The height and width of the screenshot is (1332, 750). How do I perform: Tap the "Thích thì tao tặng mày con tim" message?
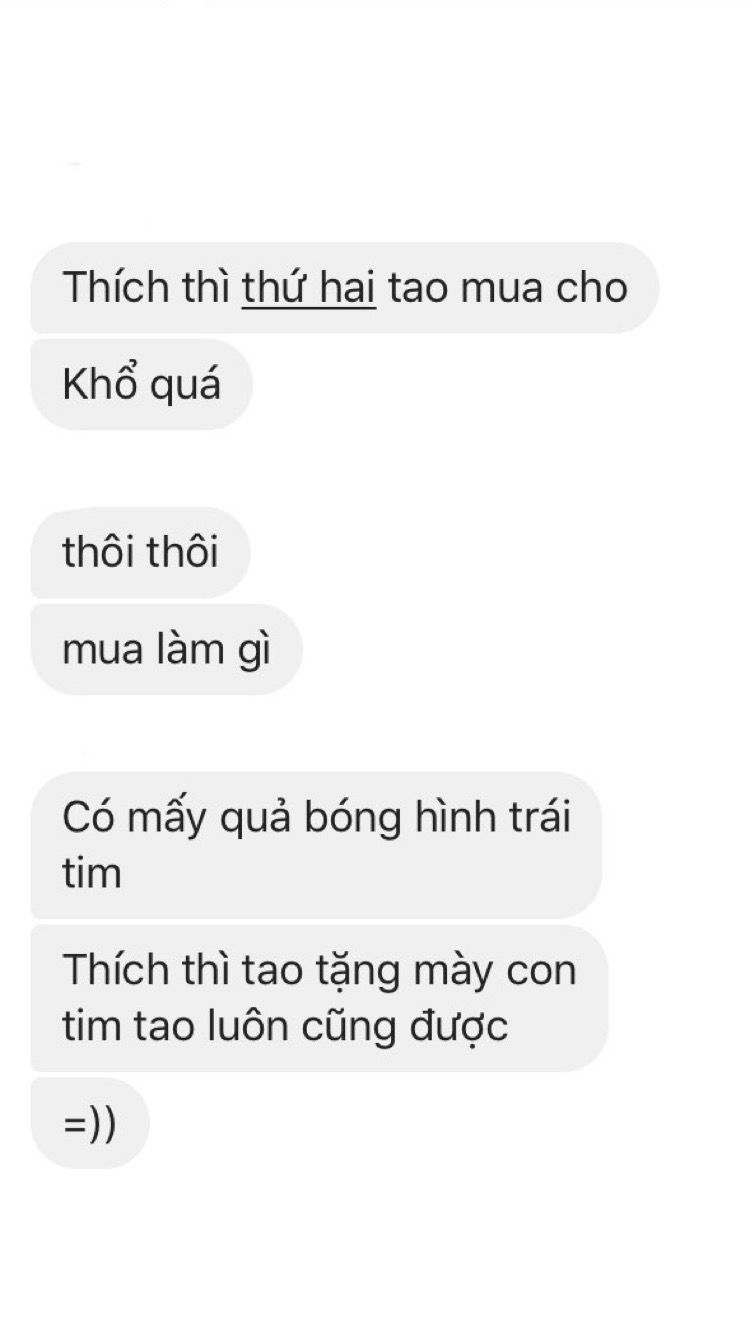tap(319, 998)
